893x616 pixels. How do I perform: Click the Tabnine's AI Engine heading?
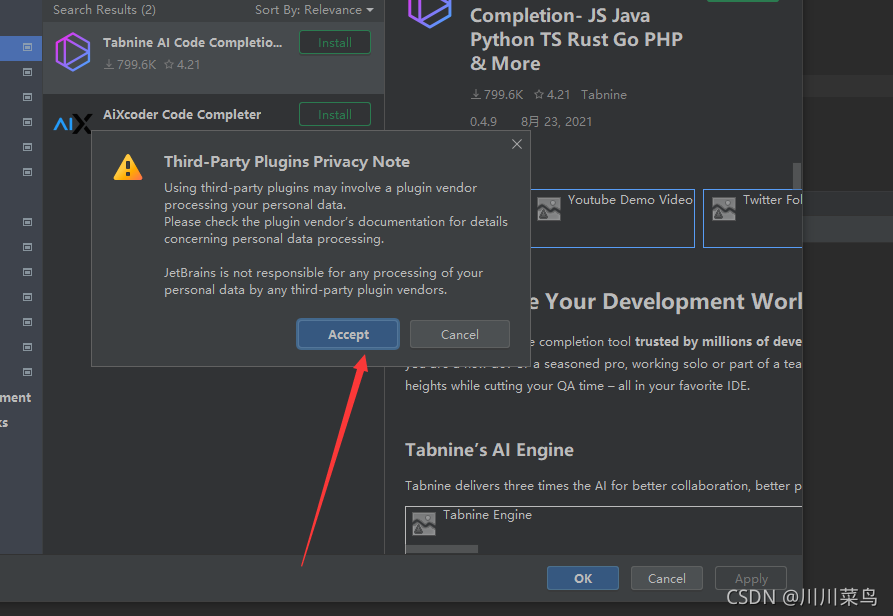pyautogui.click(x=489, y=450)
